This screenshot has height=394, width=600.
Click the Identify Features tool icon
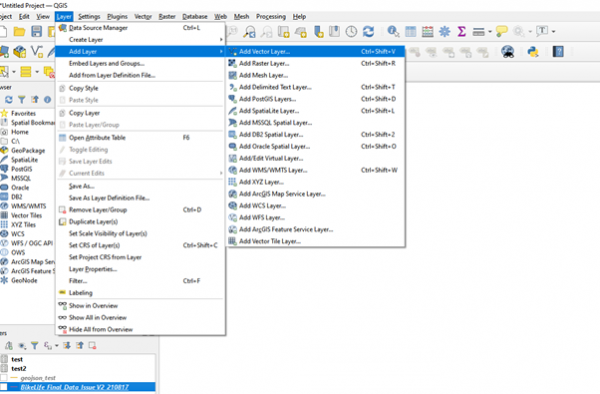point(393,31)
